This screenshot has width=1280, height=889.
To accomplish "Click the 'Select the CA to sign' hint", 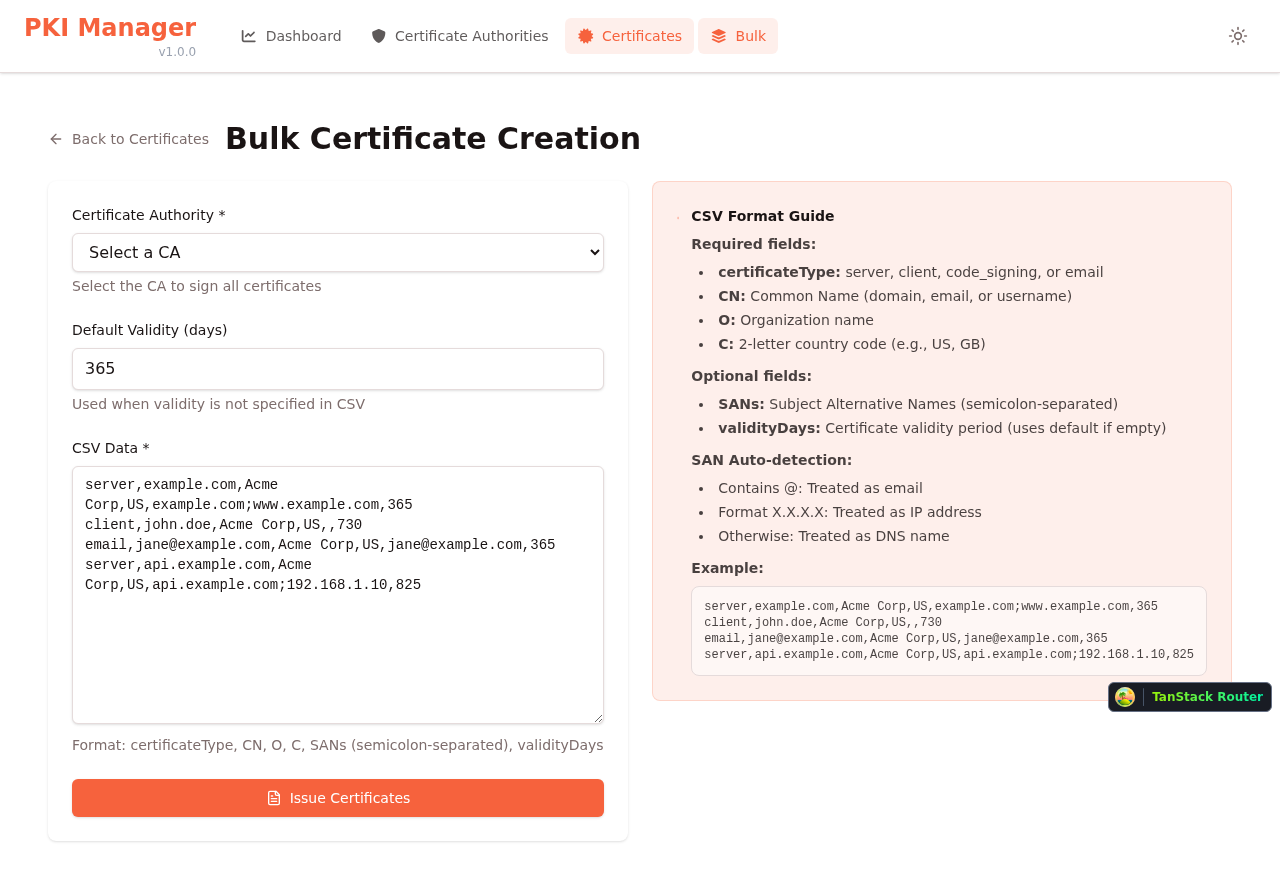I will pyautogui.click(x=197, y=286).
